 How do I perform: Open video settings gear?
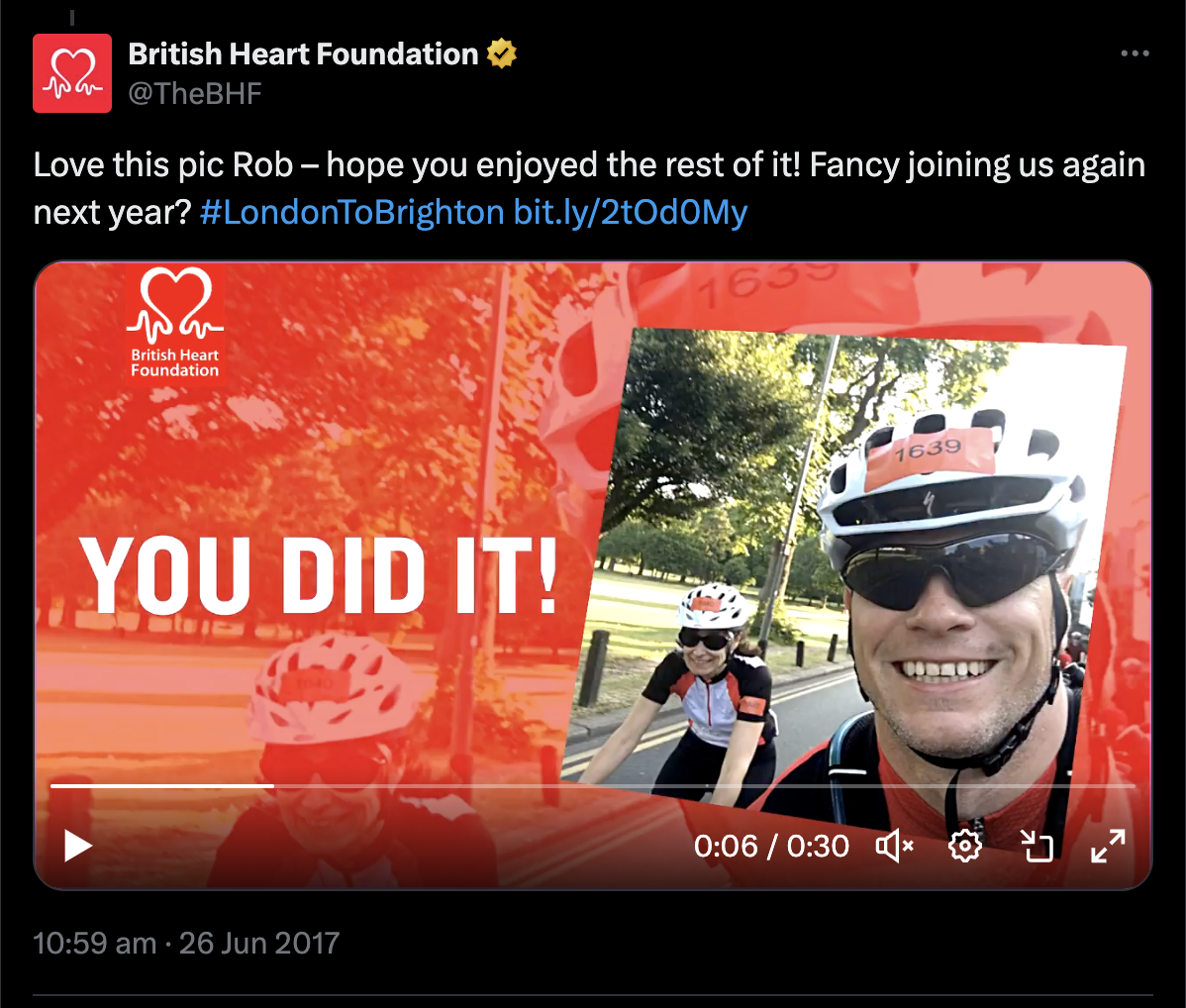coord(965,846)
